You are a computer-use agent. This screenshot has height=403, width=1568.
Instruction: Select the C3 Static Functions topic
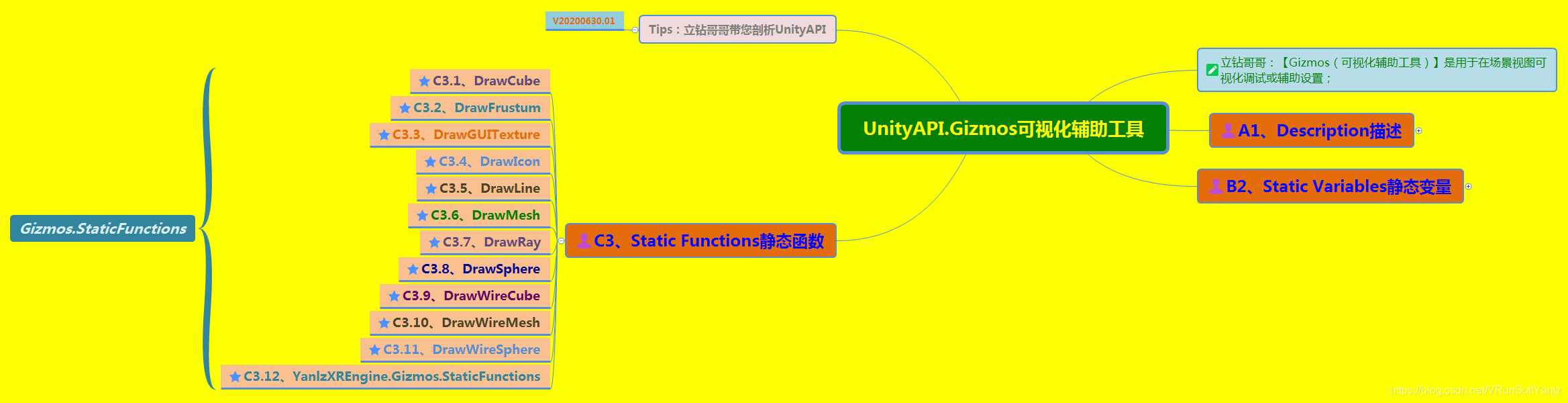click(x=700, y=240)
